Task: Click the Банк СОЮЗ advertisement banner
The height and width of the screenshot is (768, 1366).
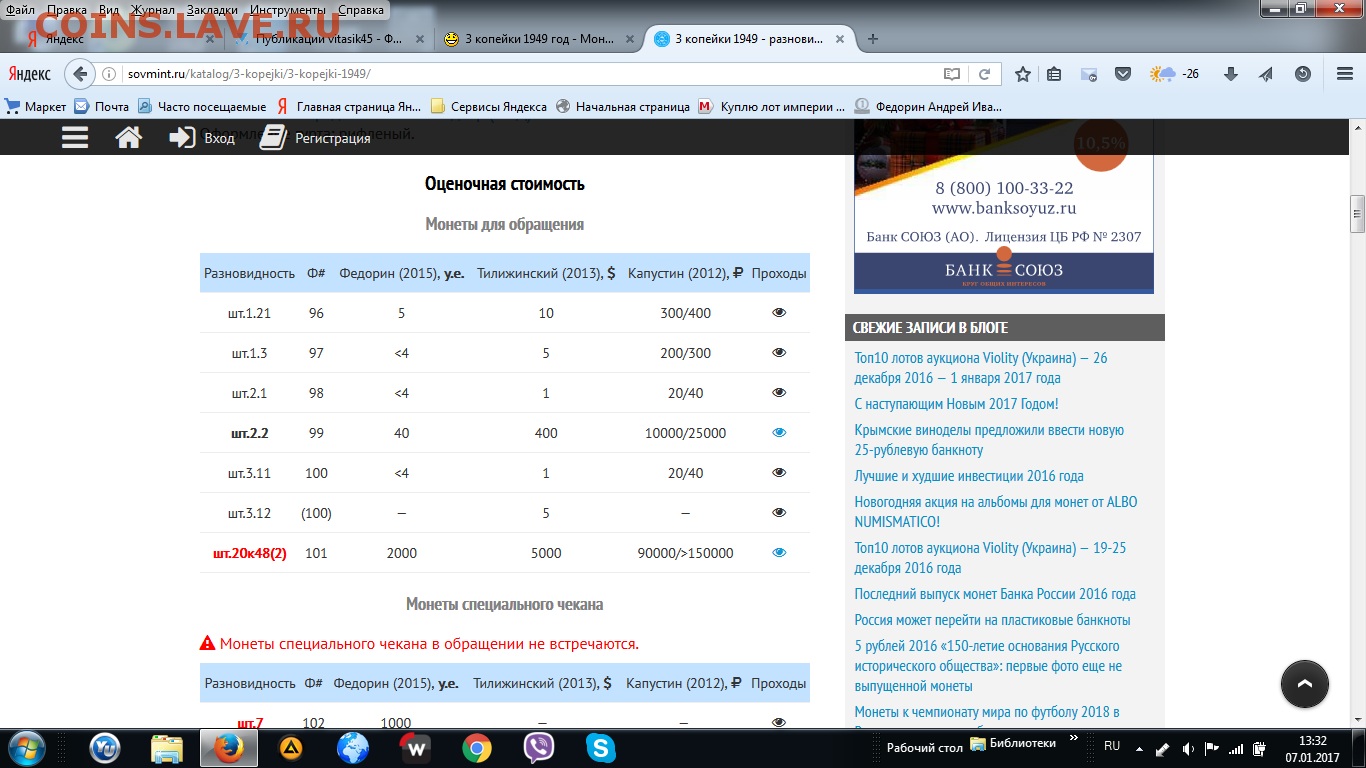Action: tap(1004, 208)
